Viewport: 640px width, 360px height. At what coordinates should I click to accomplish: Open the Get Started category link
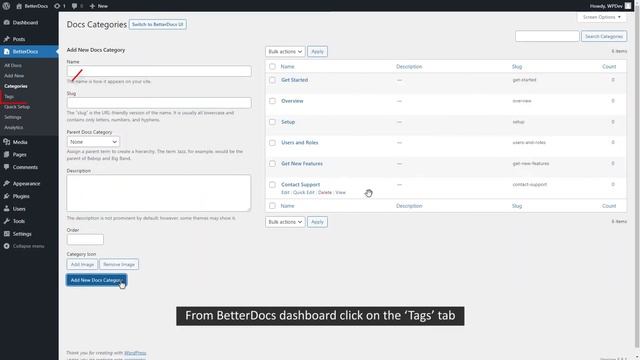tap(294, 80)
